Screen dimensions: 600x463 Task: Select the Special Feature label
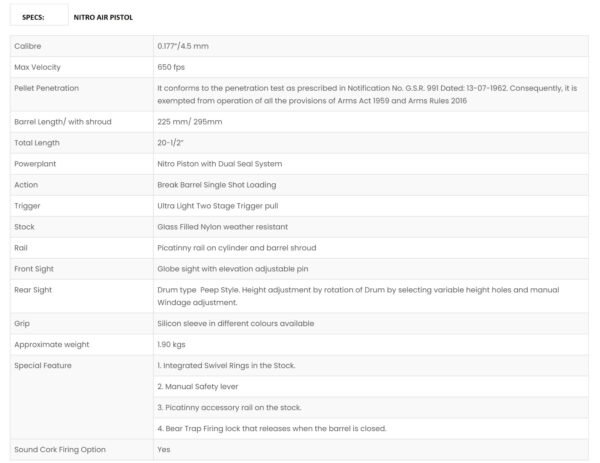(43, 365)
